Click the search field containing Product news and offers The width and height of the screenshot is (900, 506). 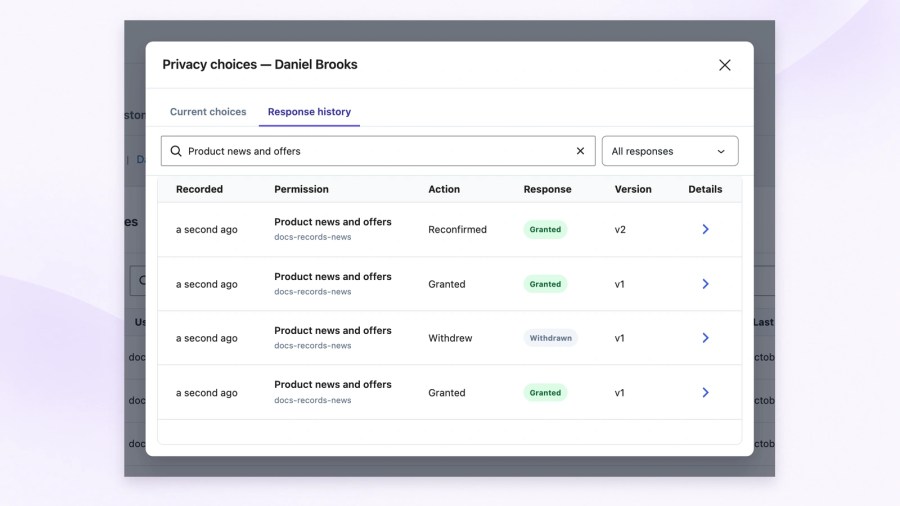378,151
